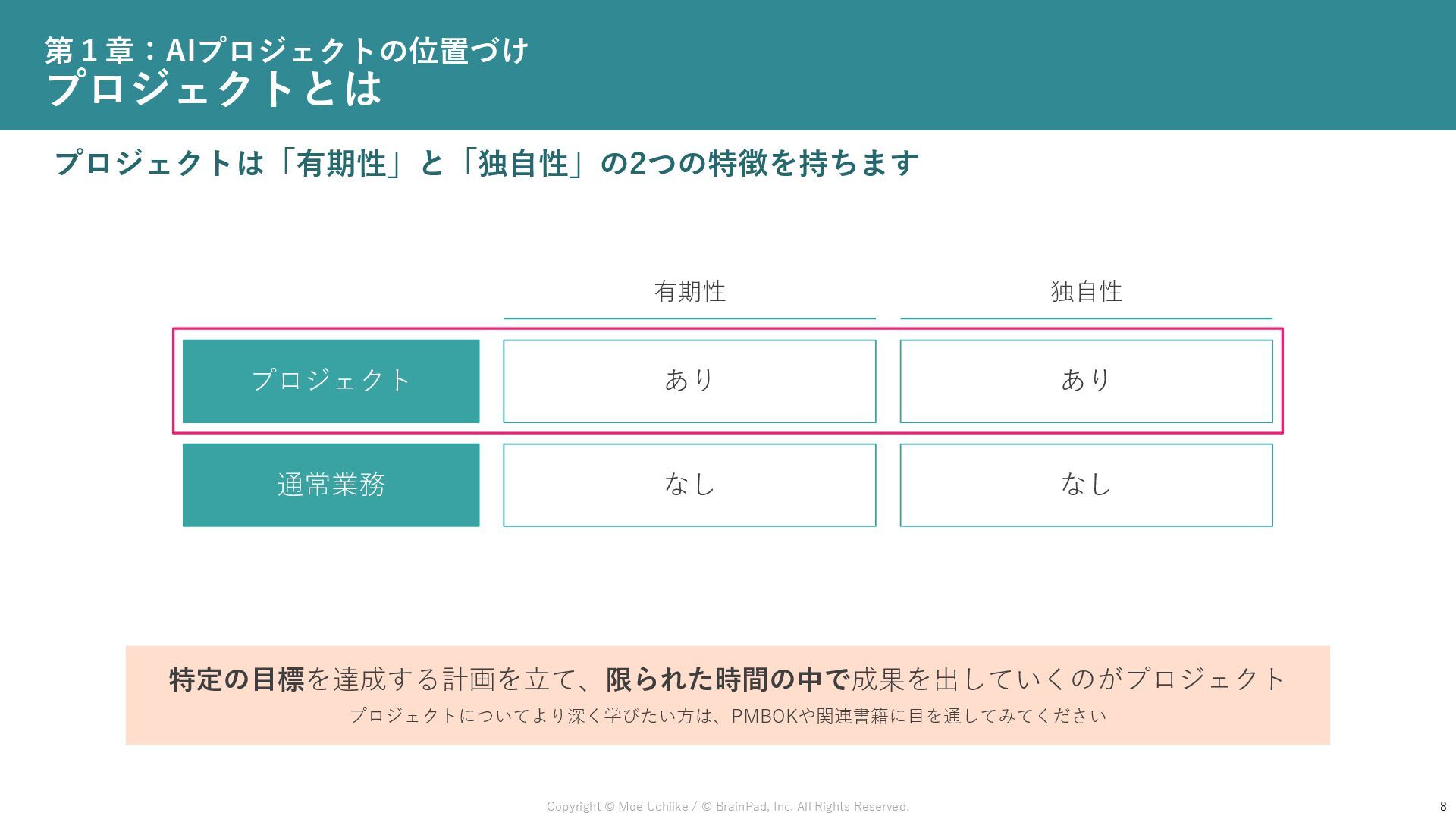Viewport: 1456px width, 819px height.
Task: Select the あり cell under 独自性
Action: (1086, 381)
